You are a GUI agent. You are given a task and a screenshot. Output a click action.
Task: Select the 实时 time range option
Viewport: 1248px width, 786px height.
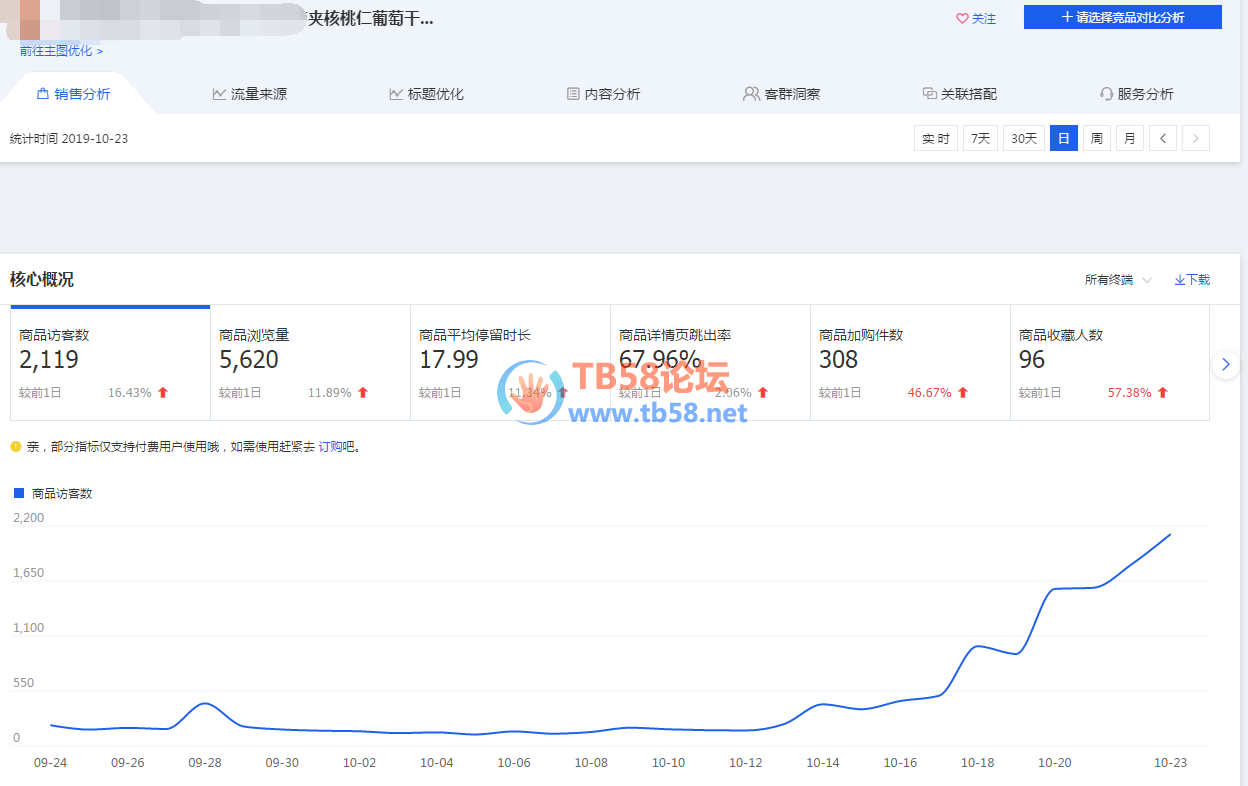pos(936,138)
